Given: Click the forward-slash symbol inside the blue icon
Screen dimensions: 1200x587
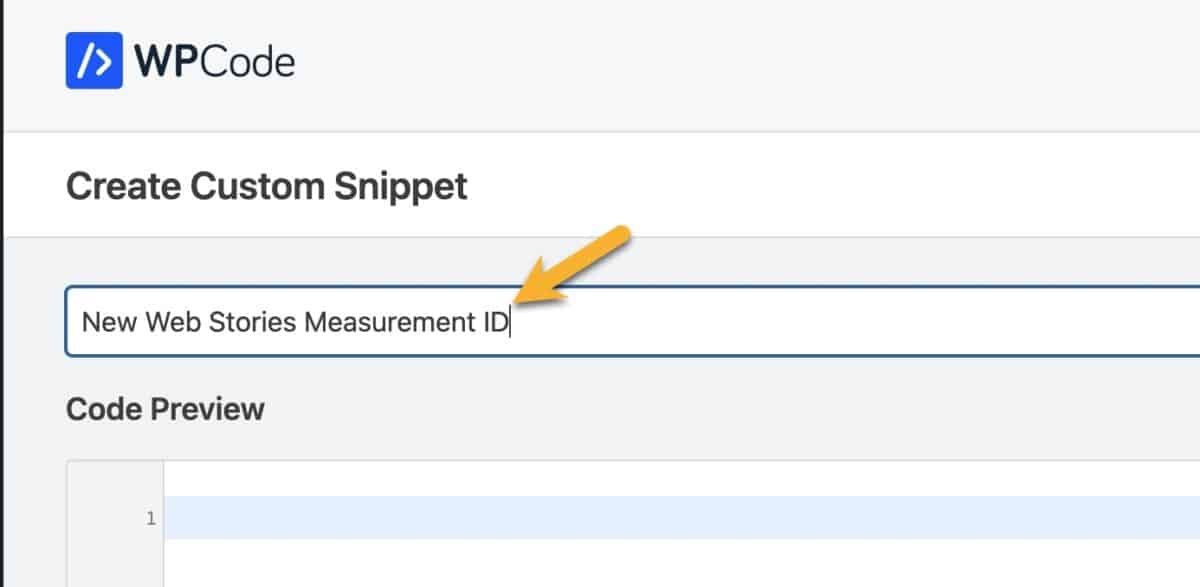Looking at the screenshot, I should (85, 60).
